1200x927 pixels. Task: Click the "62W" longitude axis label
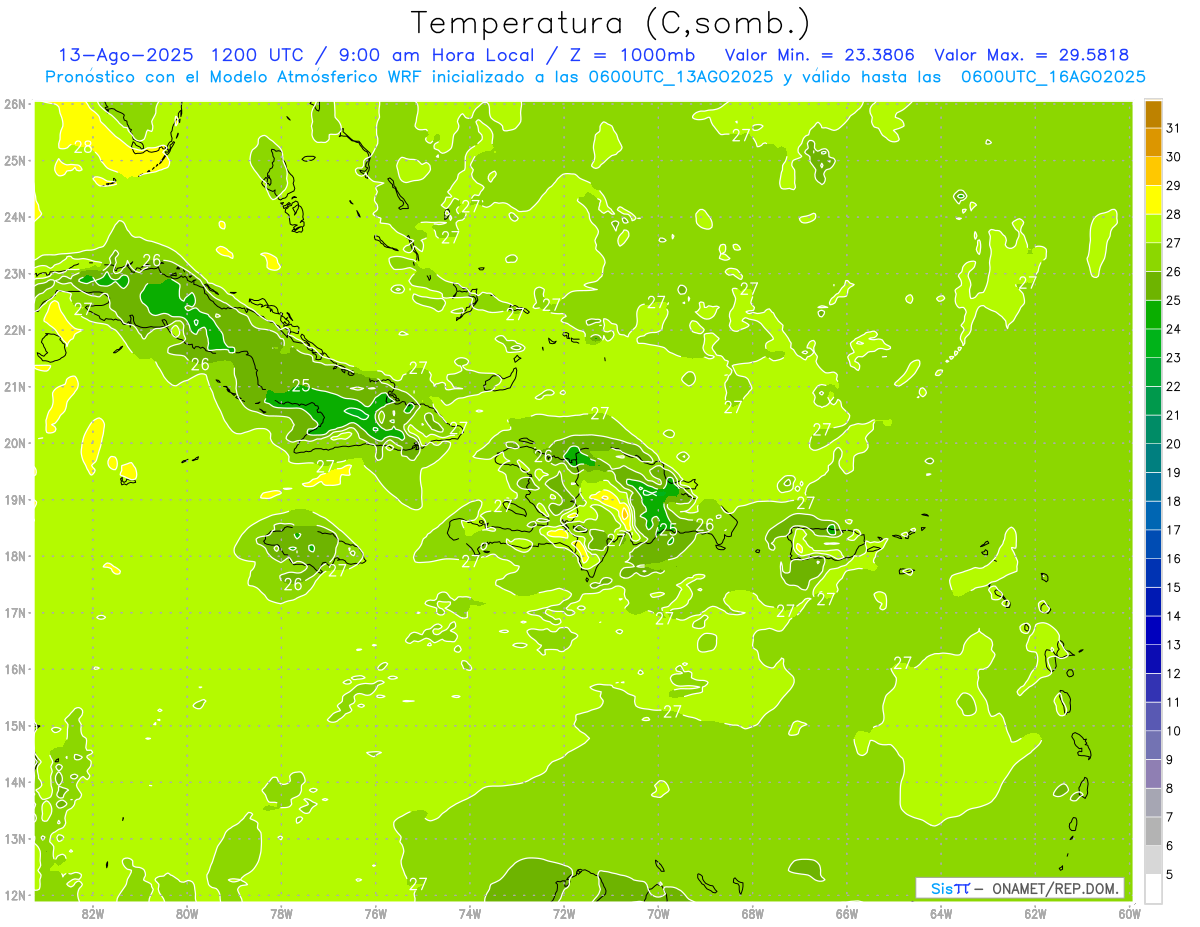pyautogui.click(x=1035, y=913)
